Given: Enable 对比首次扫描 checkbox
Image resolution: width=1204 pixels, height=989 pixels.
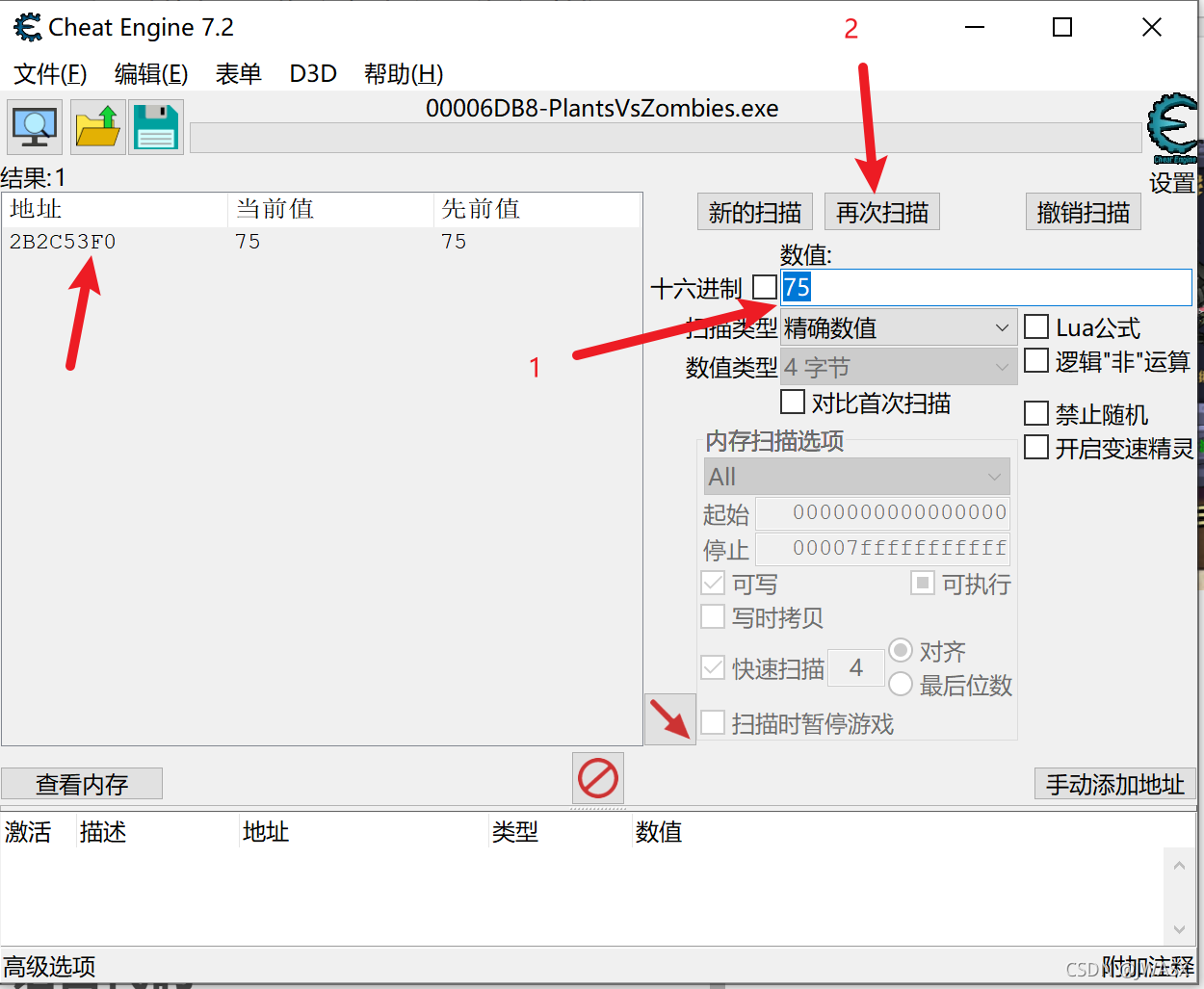Looking at the screenshot, I should point(793,402).
